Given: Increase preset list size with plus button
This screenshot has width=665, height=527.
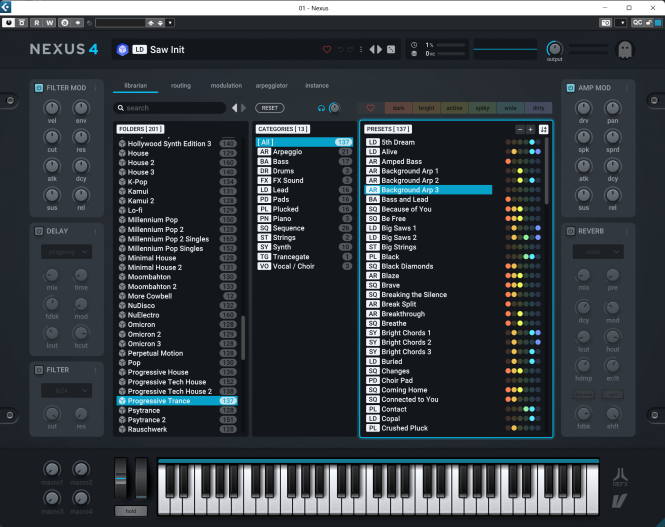Looking at the screenshot, I should [x=530, y=129].
